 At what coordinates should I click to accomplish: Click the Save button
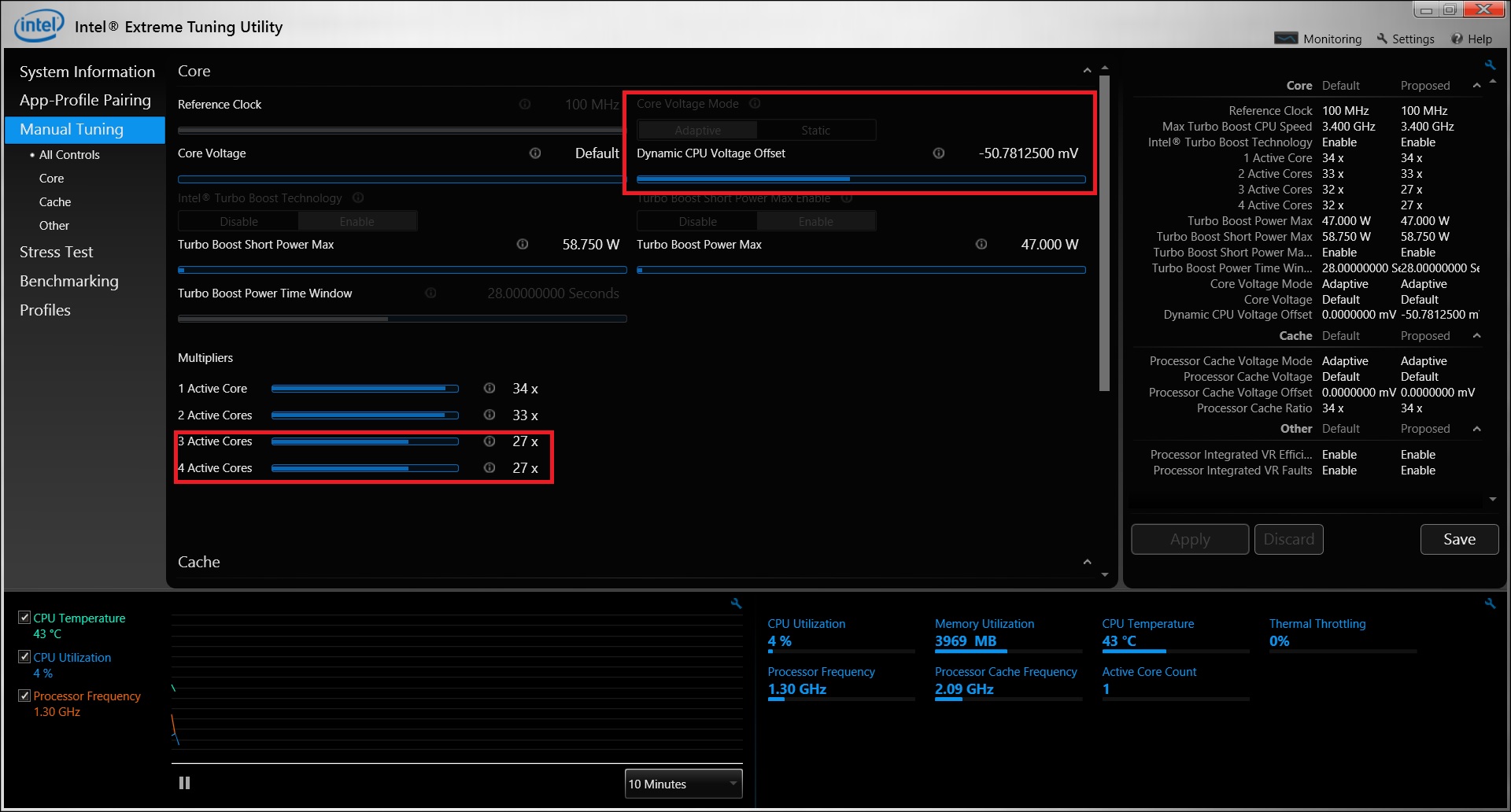[1459, 539]
